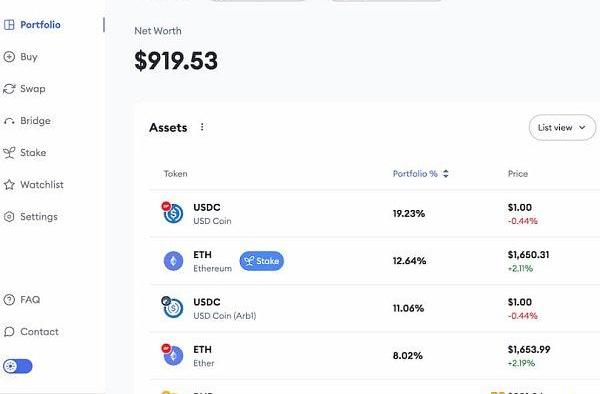600x394 pixels.
Task: Open USDC USD Coin (Arb1) row
Action: click(x=375, y=308)
